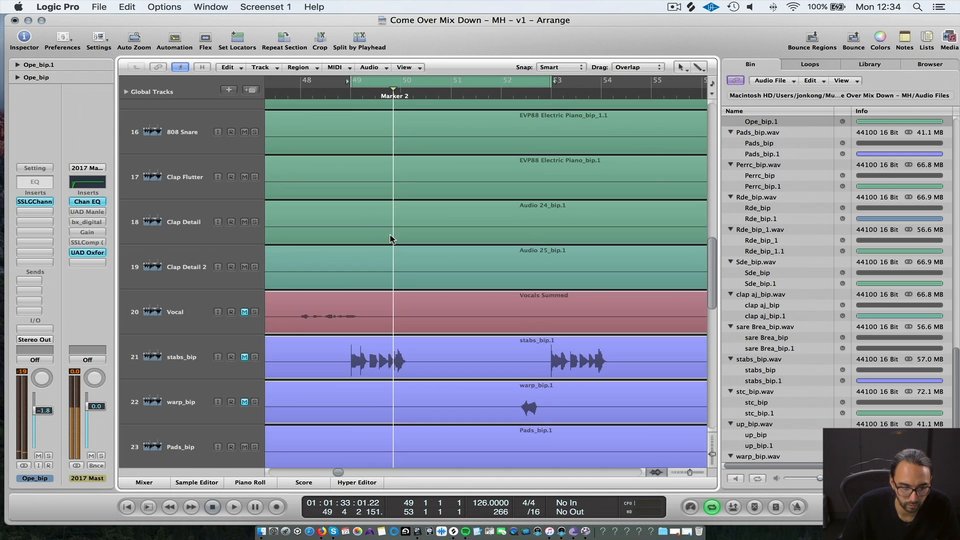Open the Inspector from the toolbar
Viewport: 960px width, 540px height.
[x=24, y=40]
